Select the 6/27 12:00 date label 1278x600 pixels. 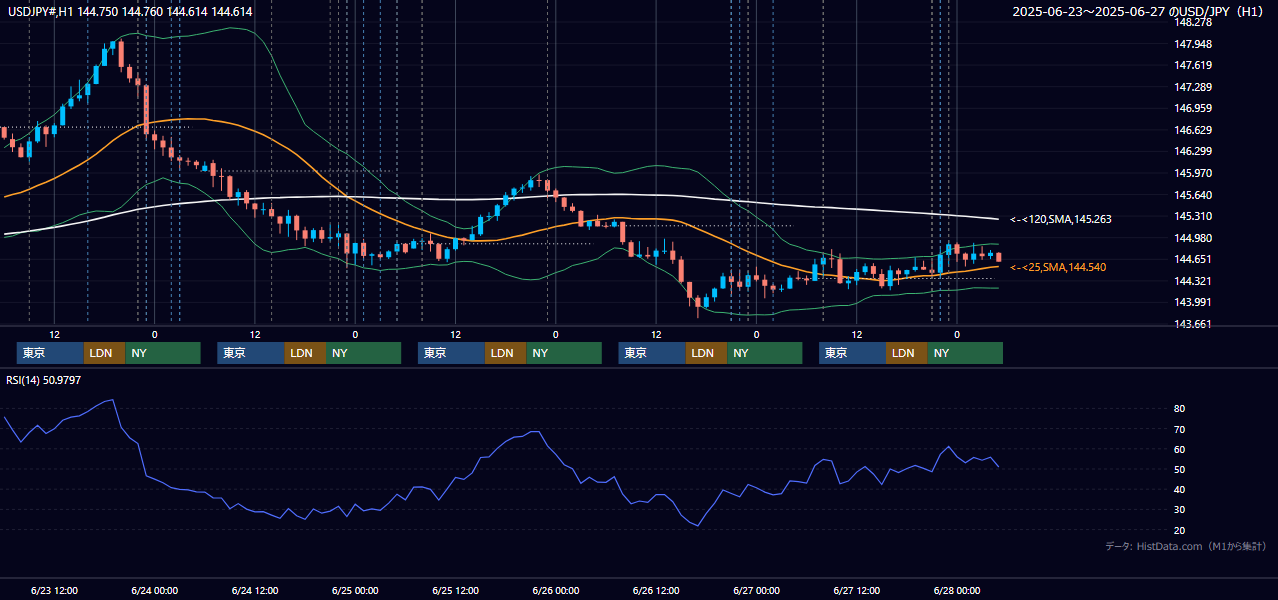click(857, 590)
